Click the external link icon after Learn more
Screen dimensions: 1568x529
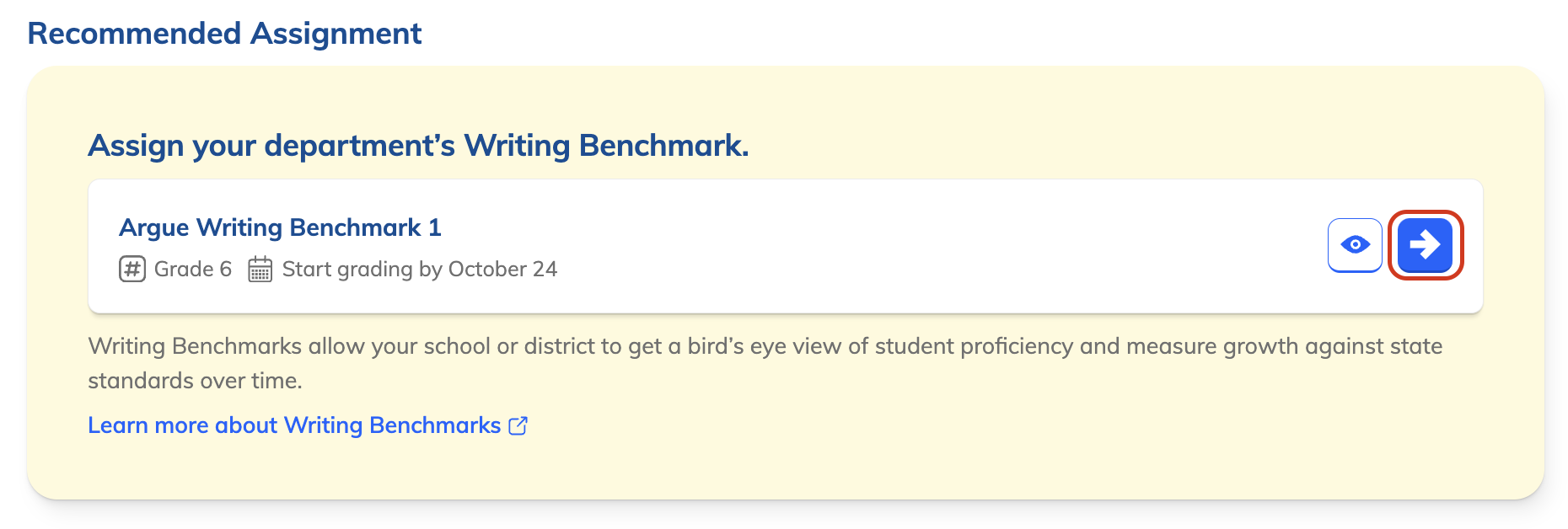[x=518, y=425]
